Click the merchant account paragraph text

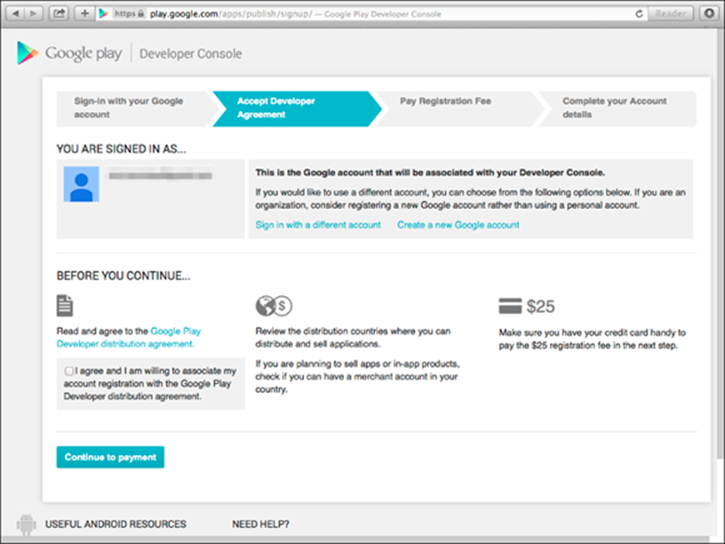click(357, 376)
